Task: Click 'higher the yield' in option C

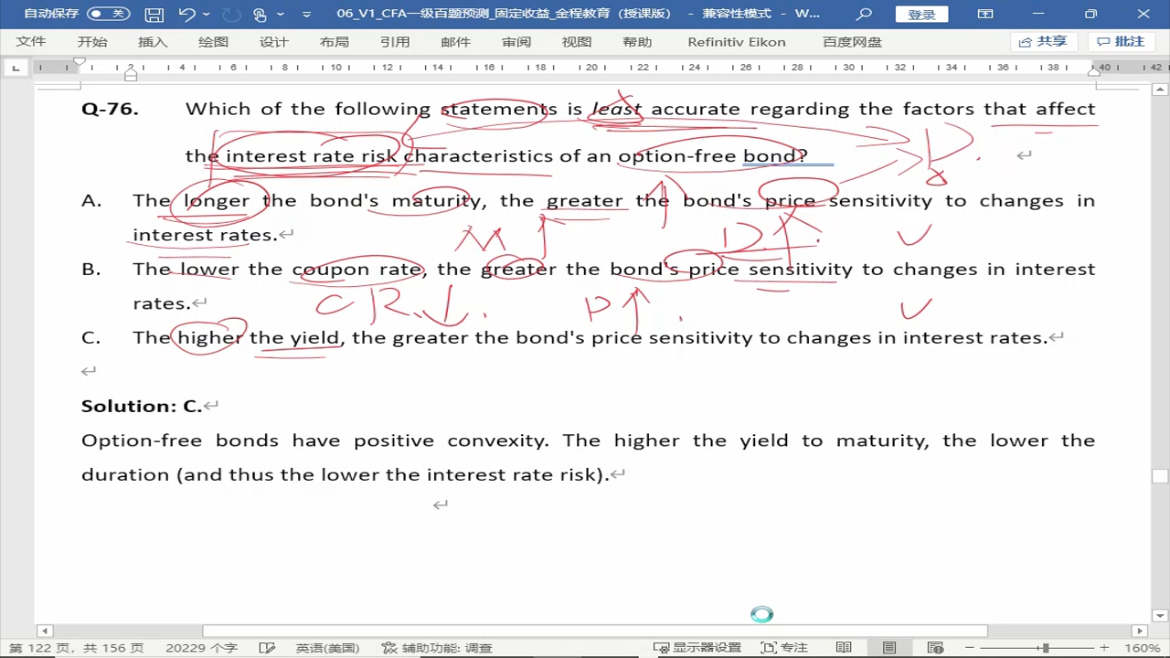Action: (x=258, y=338)
